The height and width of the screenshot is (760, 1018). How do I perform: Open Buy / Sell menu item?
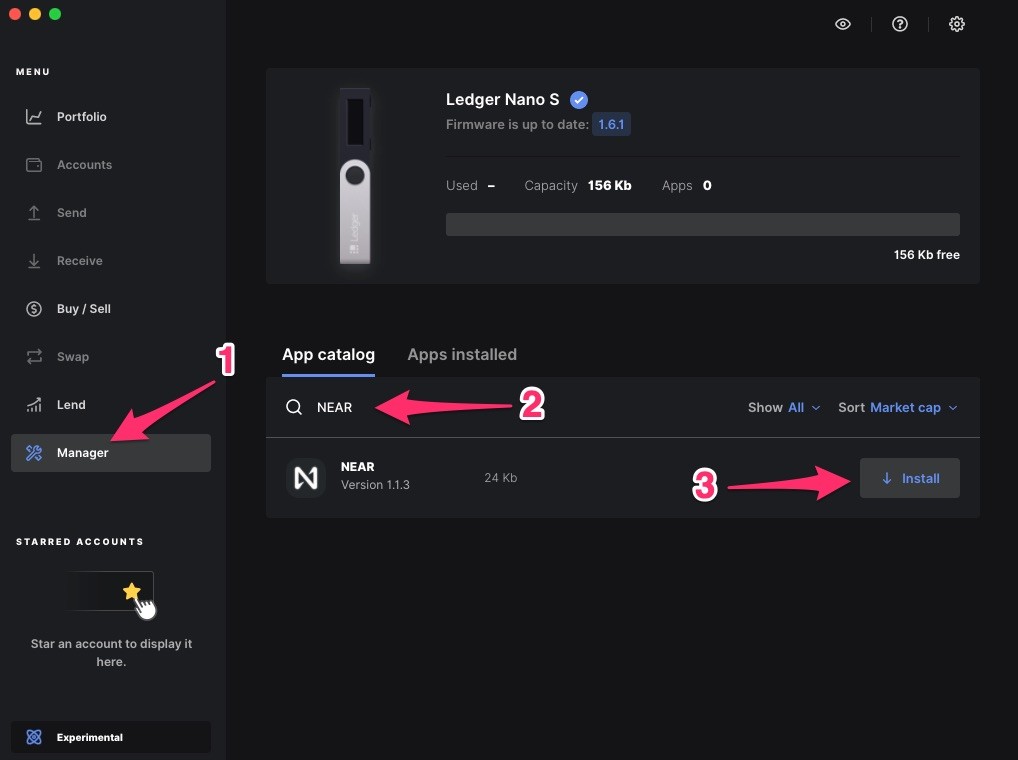click(111, 309)
